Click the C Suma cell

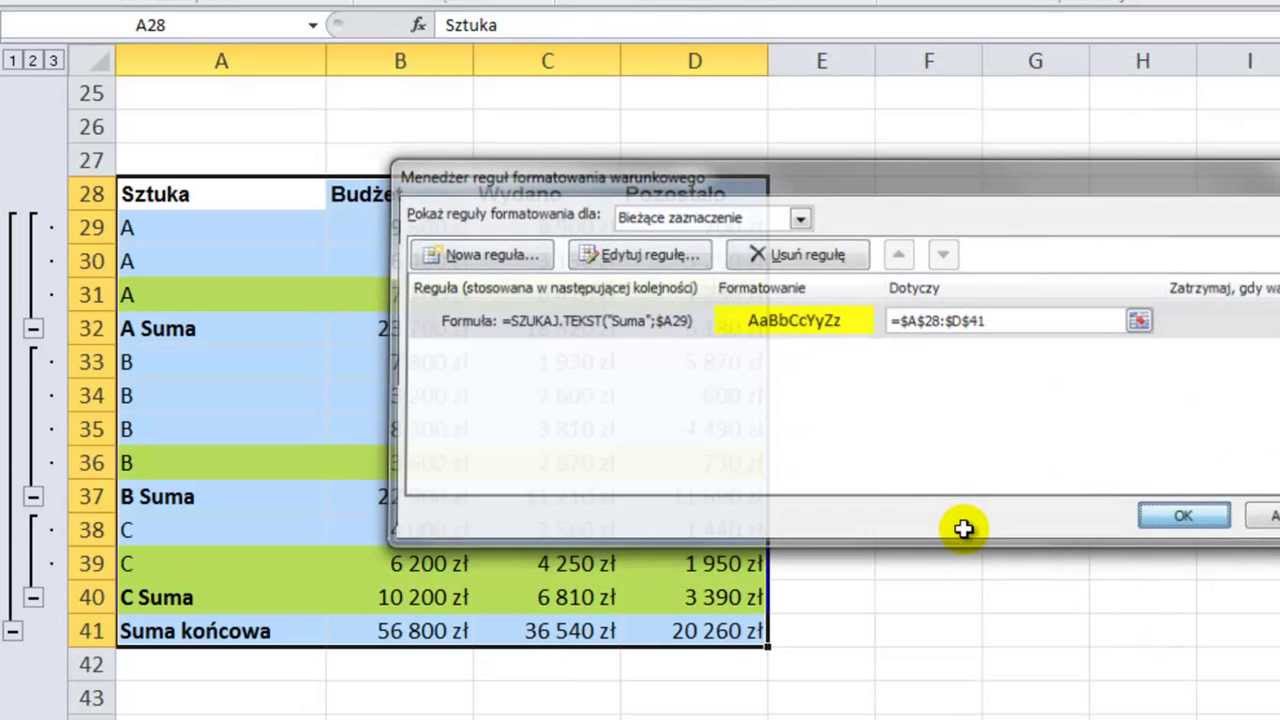221,598
